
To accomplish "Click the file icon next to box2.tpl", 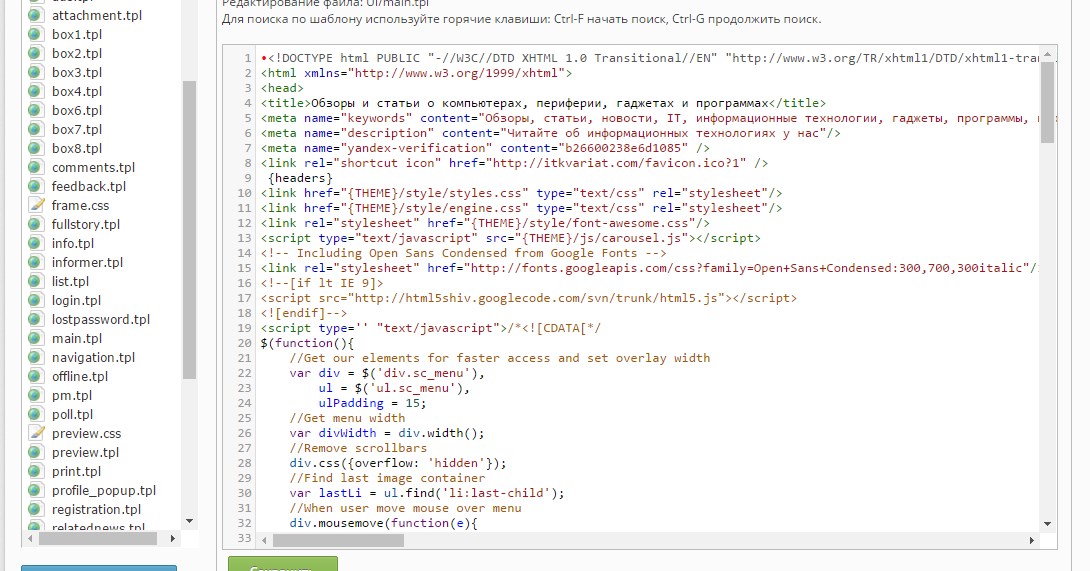I will 35,53.
